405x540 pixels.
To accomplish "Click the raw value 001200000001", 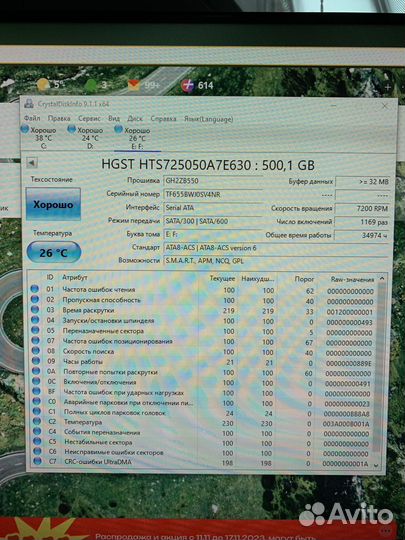I will coord(350,312).
